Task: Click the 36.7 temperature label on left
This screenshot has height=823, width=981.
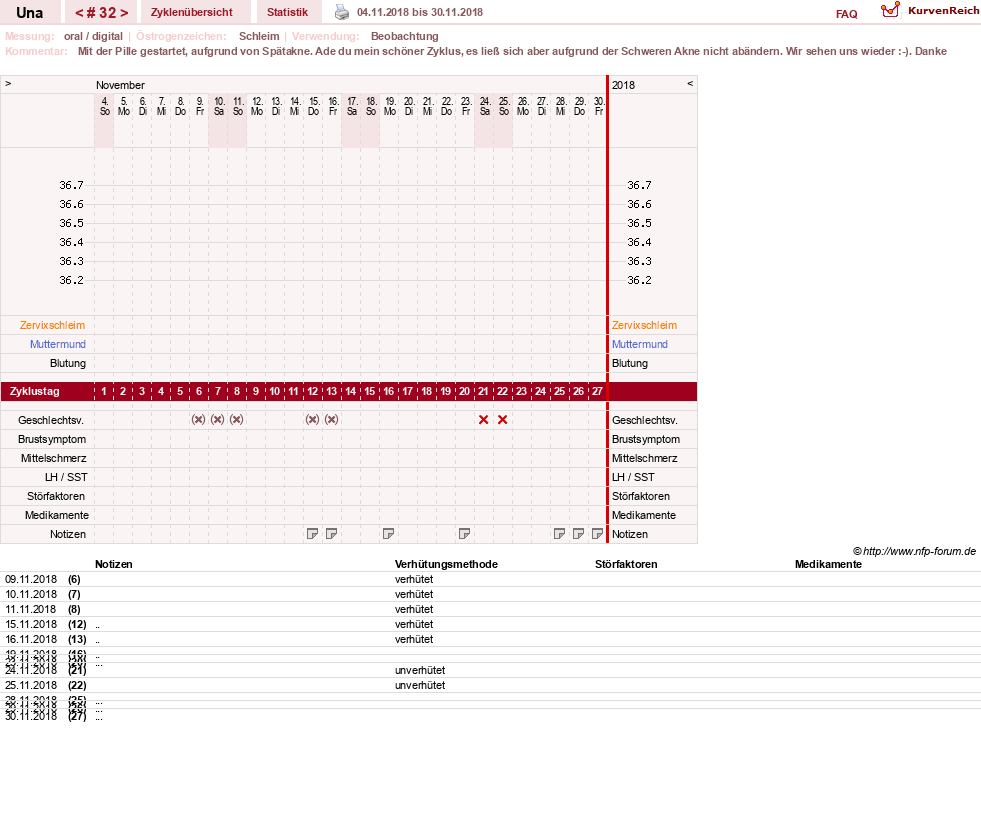Action: pos(71,185)
